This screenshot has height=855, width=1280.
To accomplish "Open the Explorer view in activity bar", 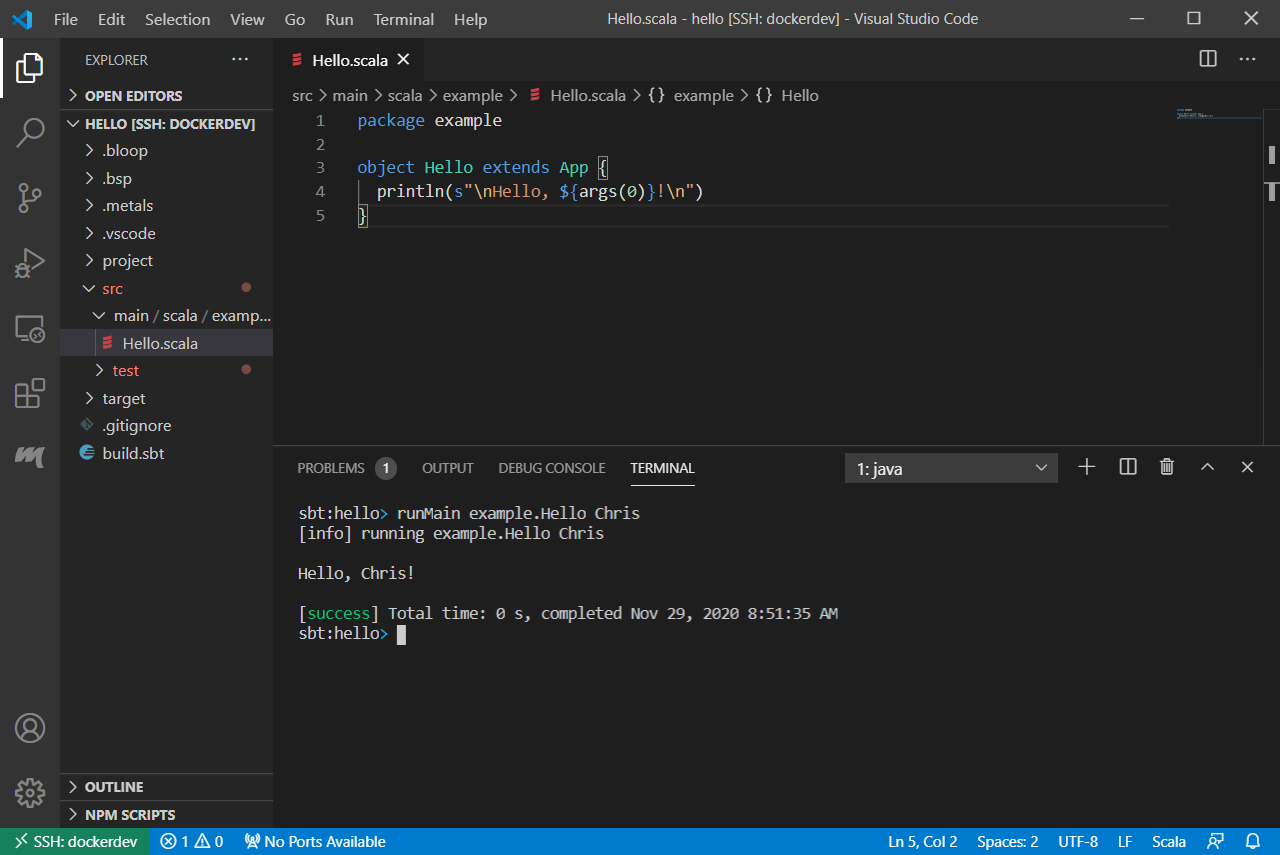I will coord(30,68).
